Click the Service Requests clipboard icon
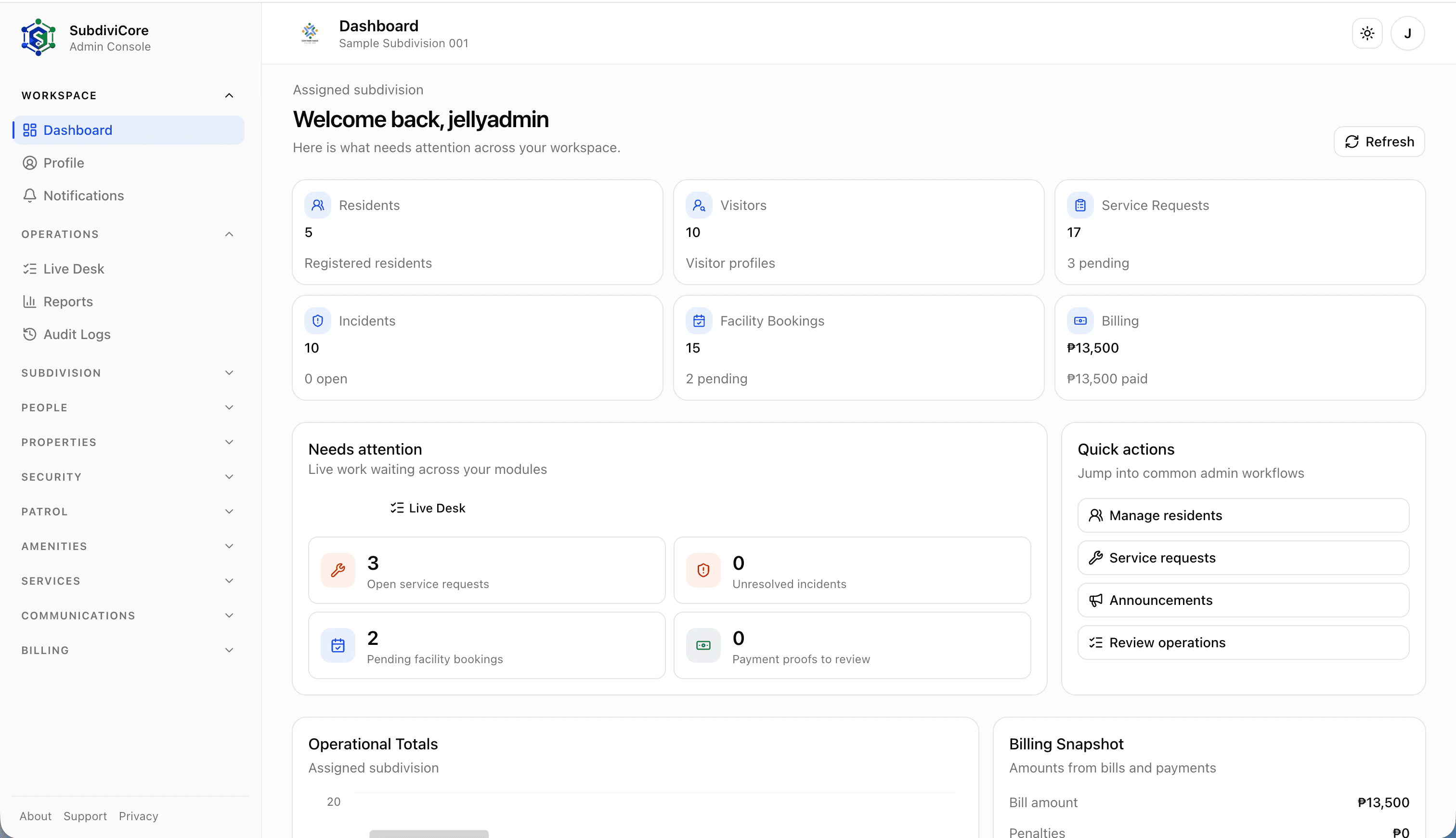Screen dimensions: 1456x838 [x=1080, y=205]
